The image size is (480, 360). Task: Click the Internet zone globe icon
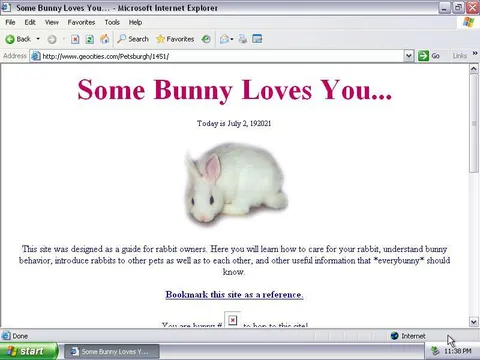[394, 336]
